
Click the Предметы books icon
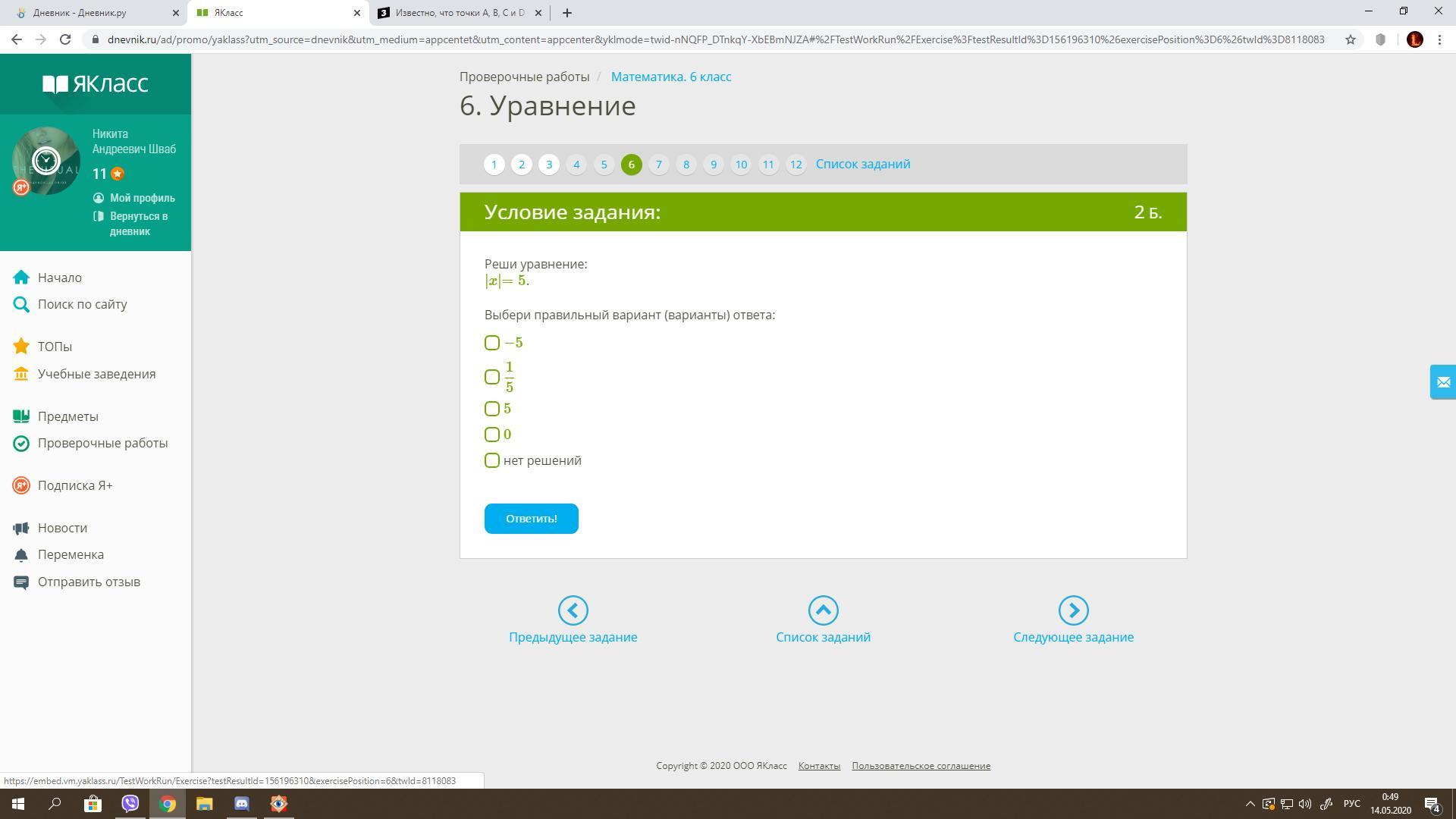(21, 416)
